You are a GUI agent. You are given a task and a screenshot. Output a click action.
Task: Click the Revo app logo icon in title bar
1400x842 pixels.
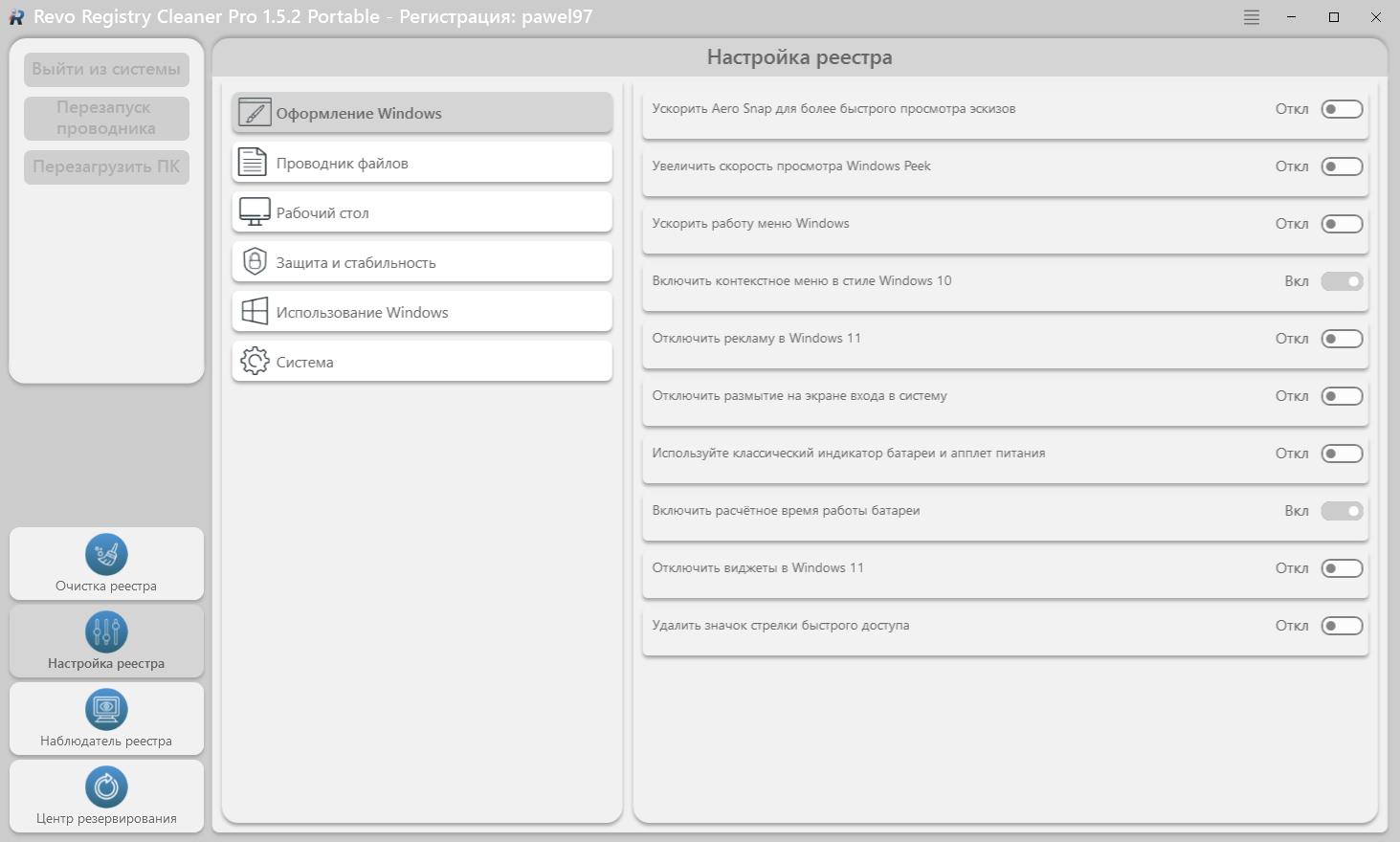(x=16, y=17)
